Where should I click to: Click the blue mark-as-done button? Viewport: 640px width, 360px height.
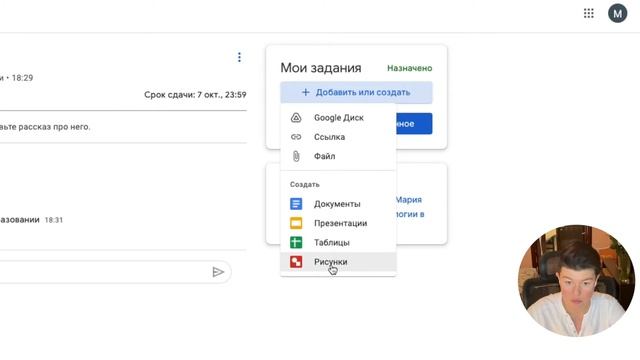pyautogui.click(x=414, y=124)
